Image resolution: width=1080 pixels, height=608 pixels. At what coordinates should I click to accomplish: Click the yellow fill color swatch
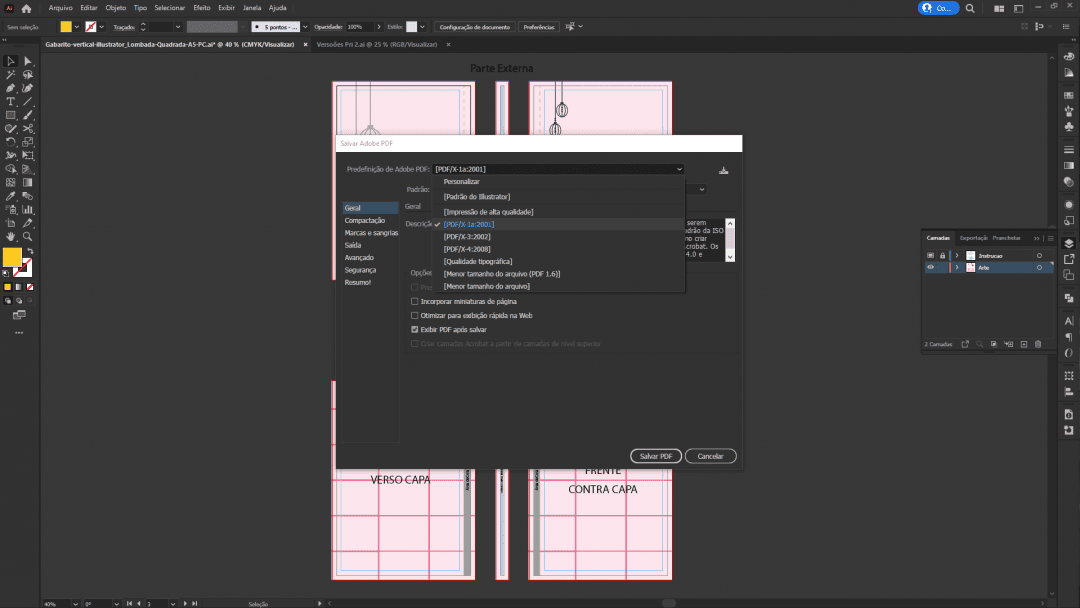coord(12,256)
